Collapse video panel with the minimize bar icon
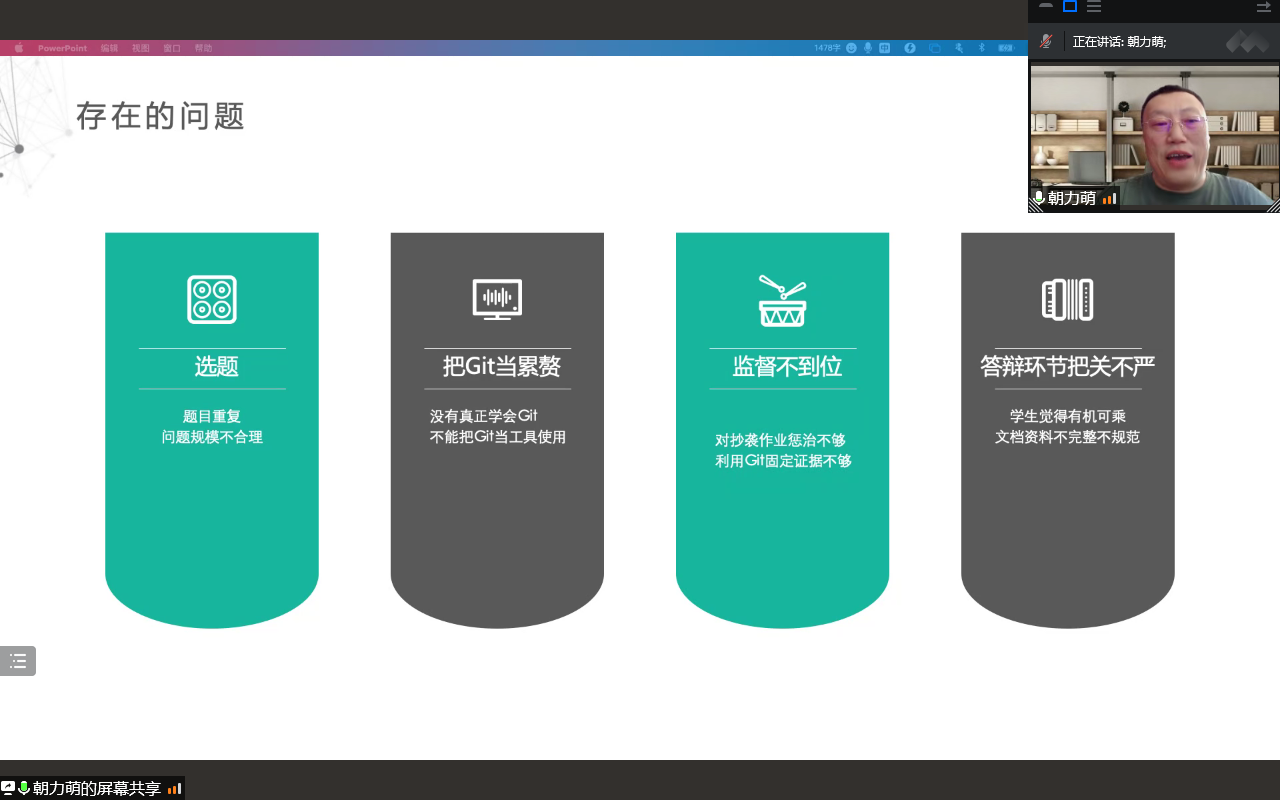1280x800 pixels. 1046,6
